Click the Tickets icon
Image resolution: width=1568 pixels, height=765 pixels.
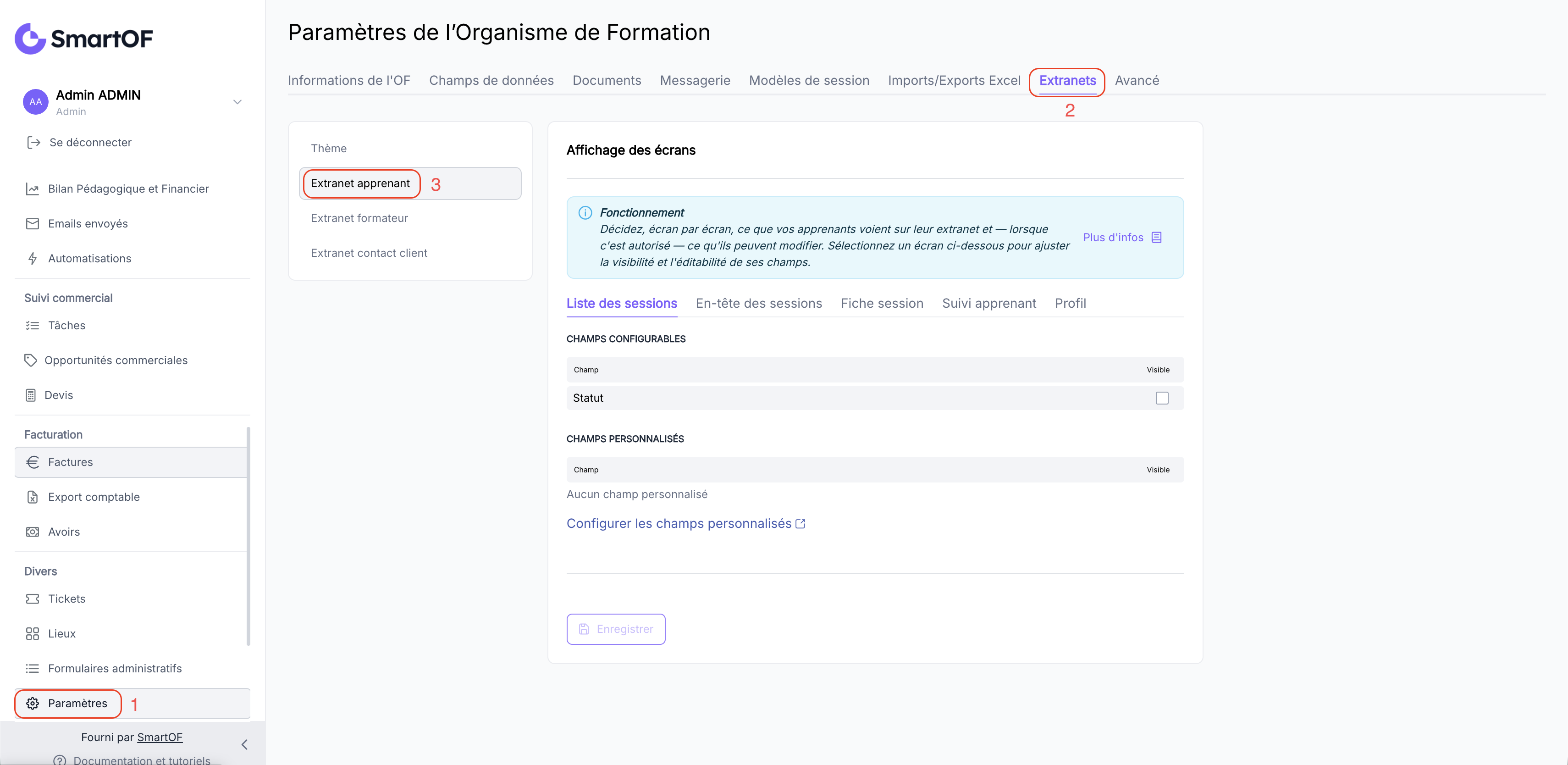(32, 599)
